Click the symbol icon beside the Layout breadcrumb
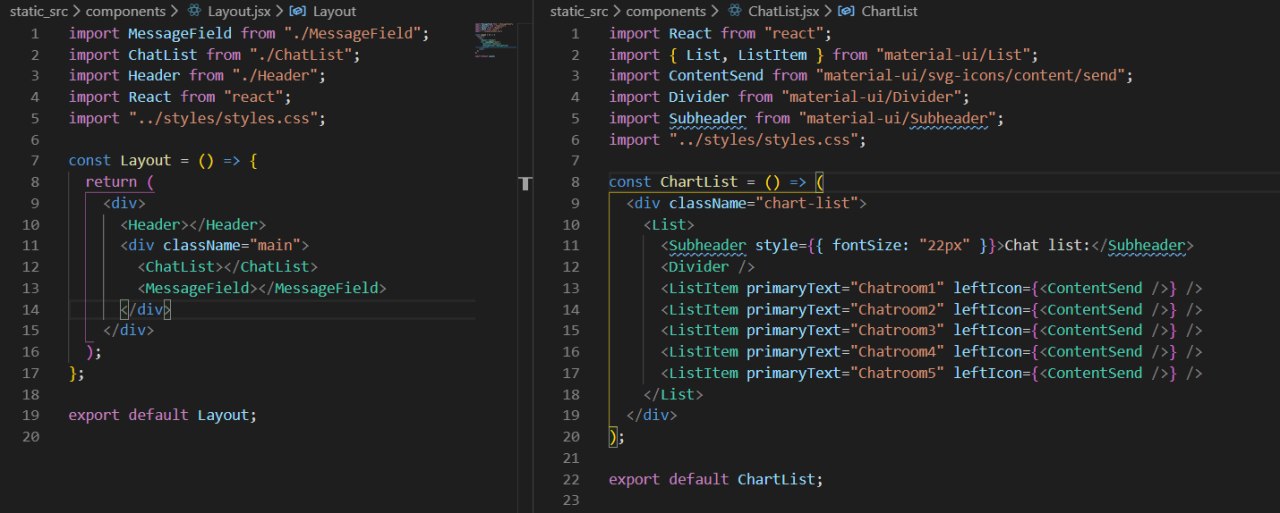The width and height of the screenshot is (1280, 513). [x=298, y=11]
